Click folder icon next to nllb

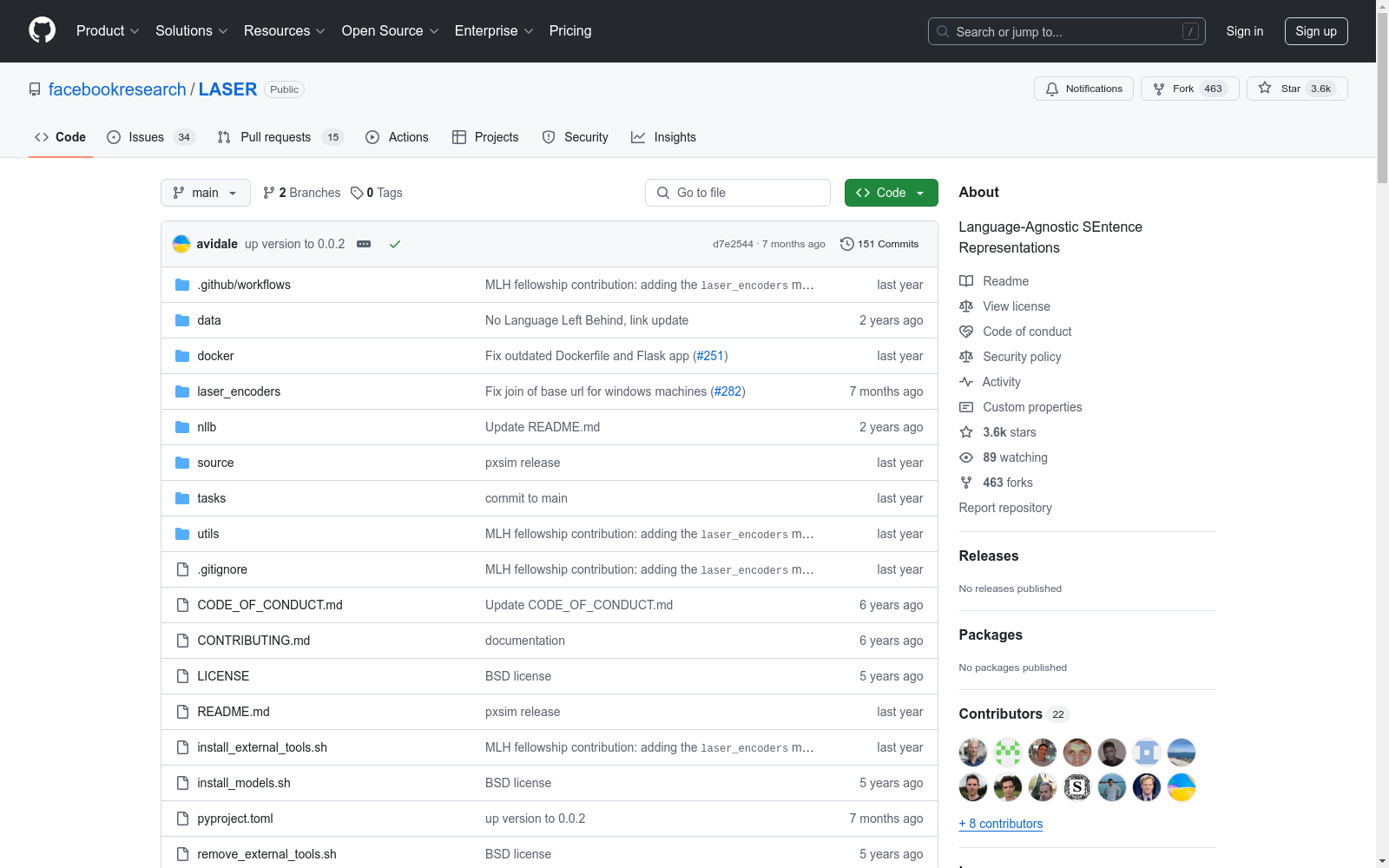[x=182, y=427]
